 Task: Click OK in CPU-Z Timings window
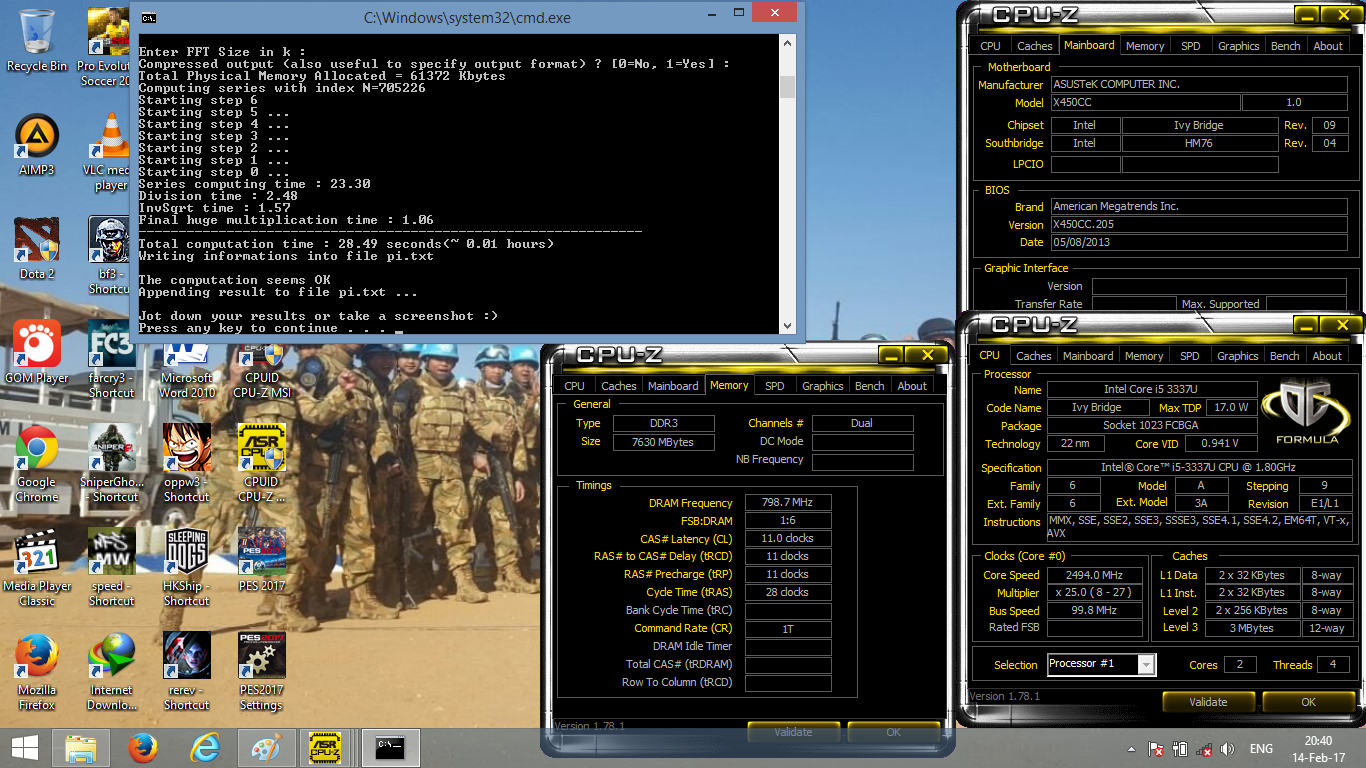pyautogui.click(x=893, y=732)
